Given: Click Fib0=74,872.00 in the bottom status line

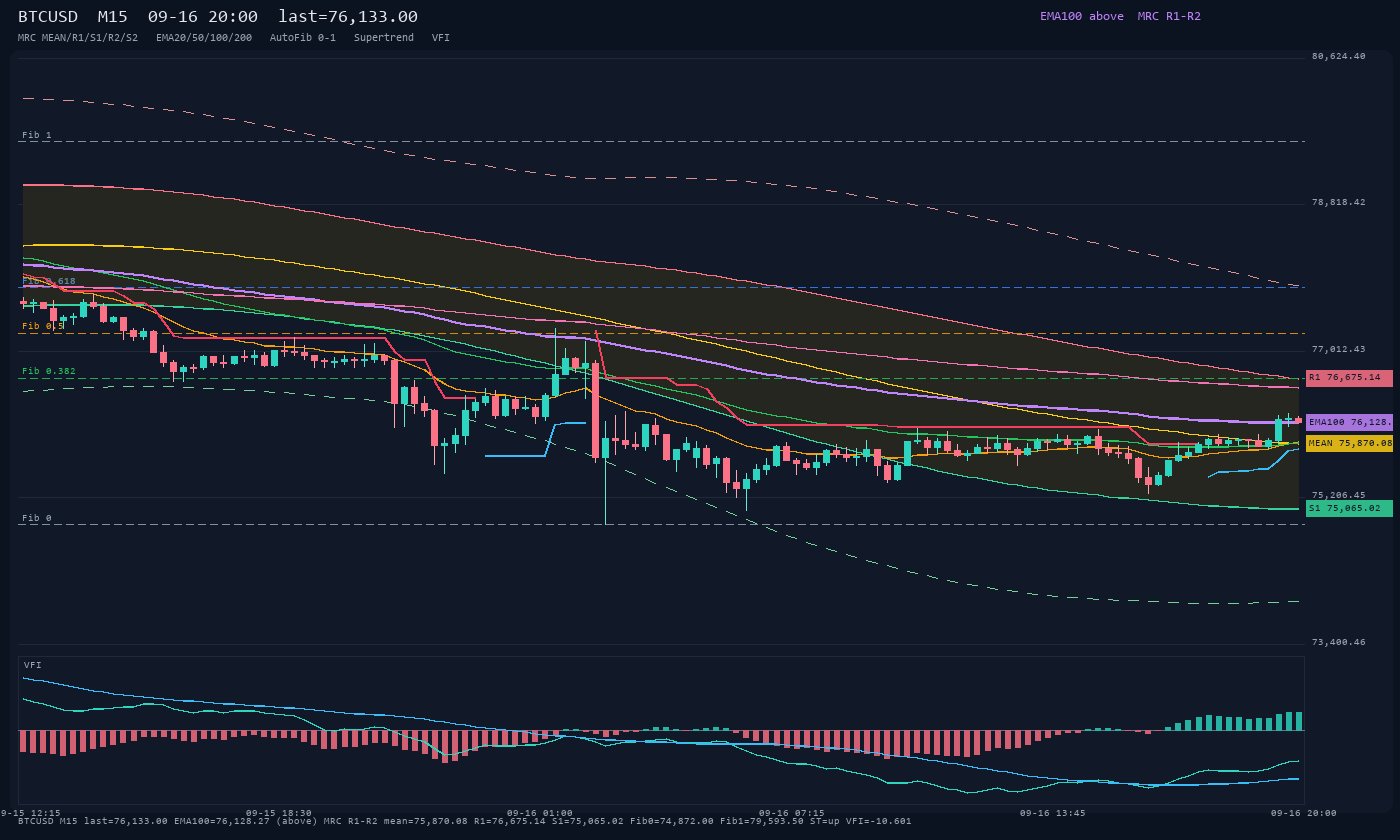Looking at the screenshot, I should [x=672, y=821].
